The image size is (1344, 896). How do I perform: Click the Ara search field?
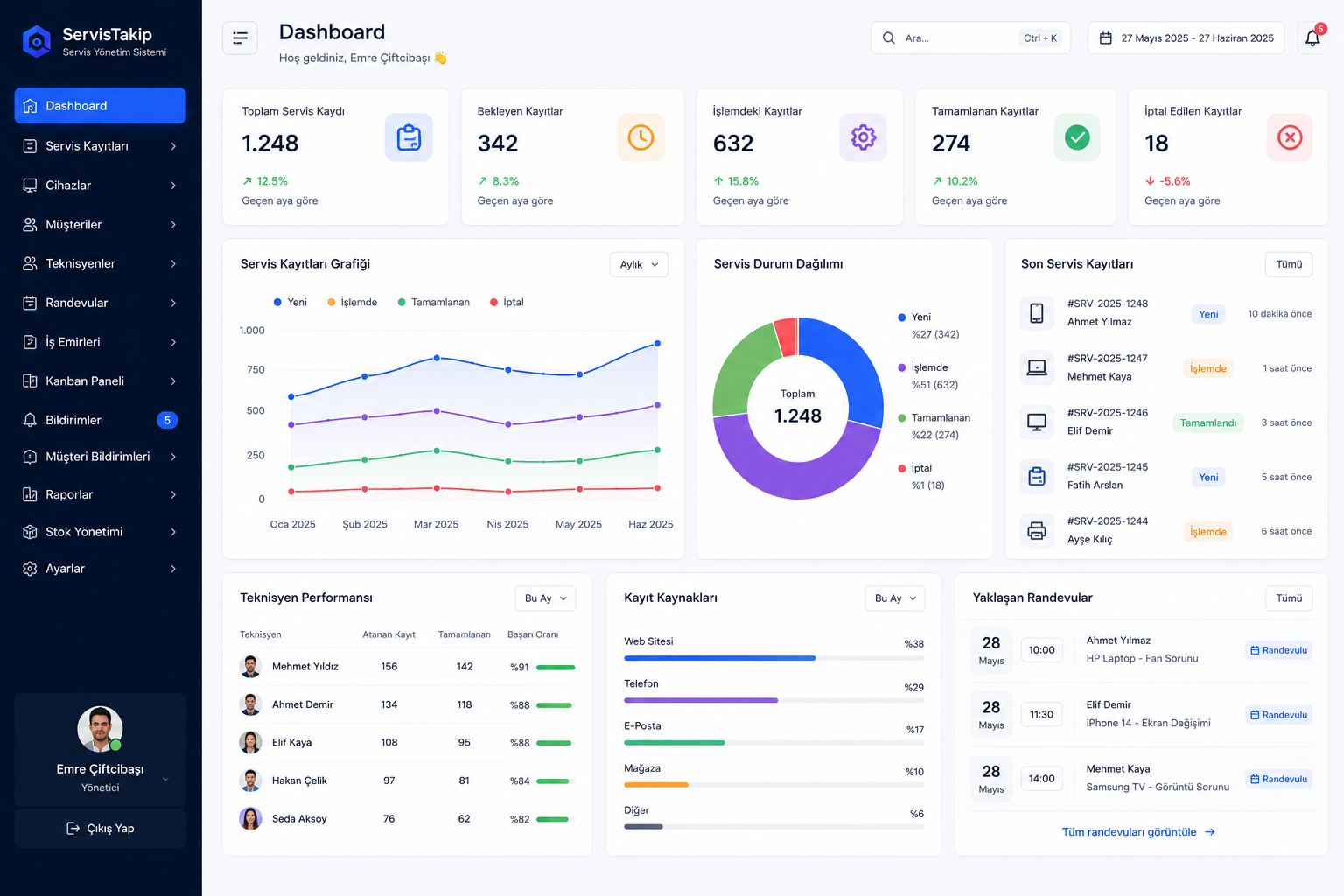[970, 38]
